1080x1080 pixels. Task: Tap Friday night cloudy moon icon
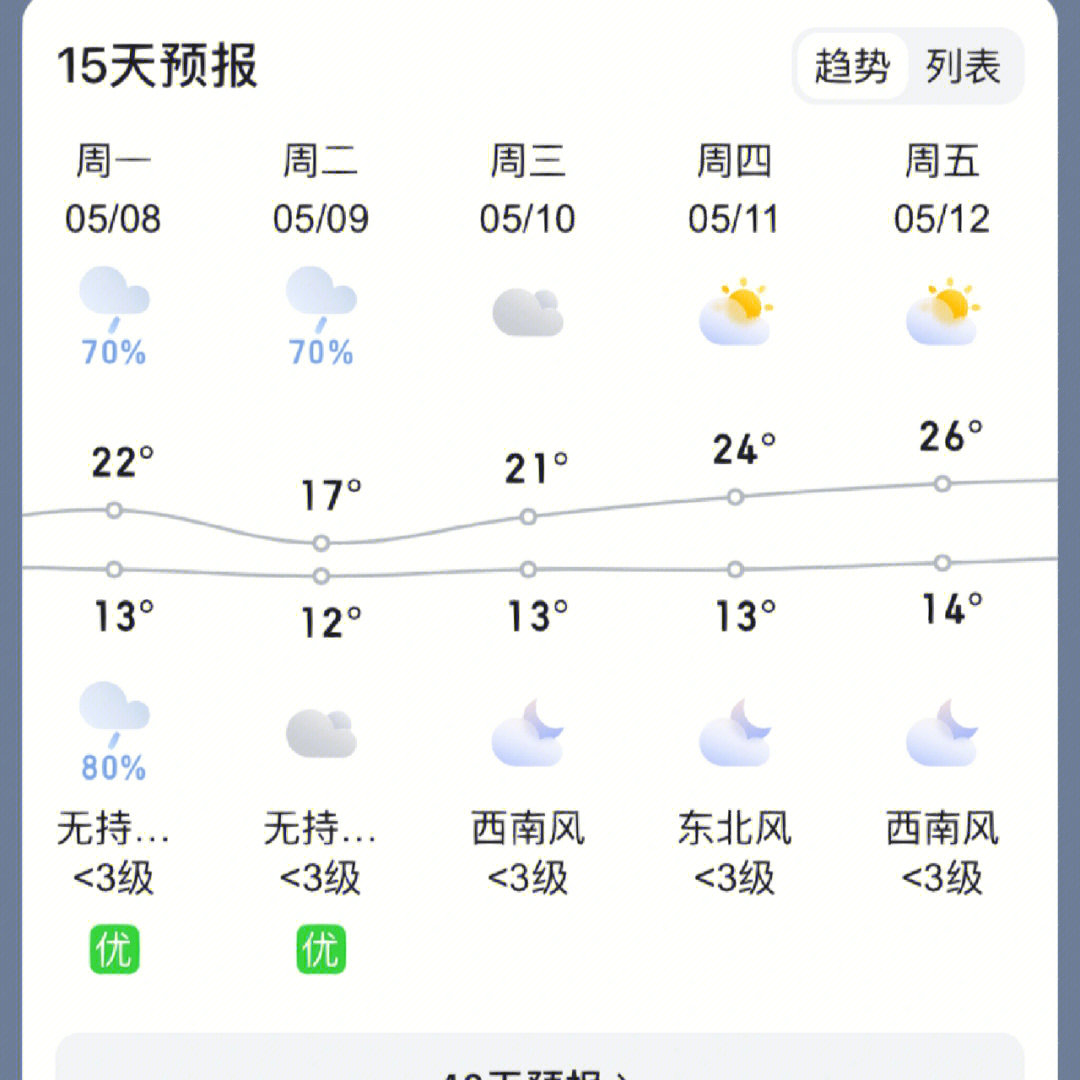[x=942, y=732]
